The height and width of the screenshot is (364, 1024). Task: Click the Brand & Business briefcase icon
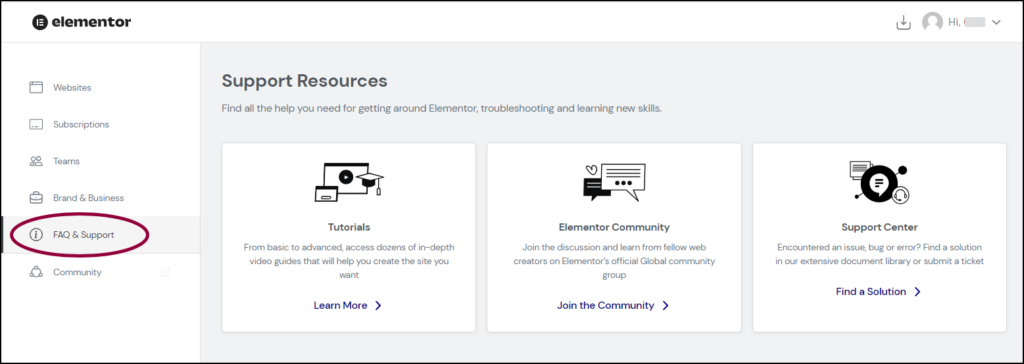[x=36, y=197]
